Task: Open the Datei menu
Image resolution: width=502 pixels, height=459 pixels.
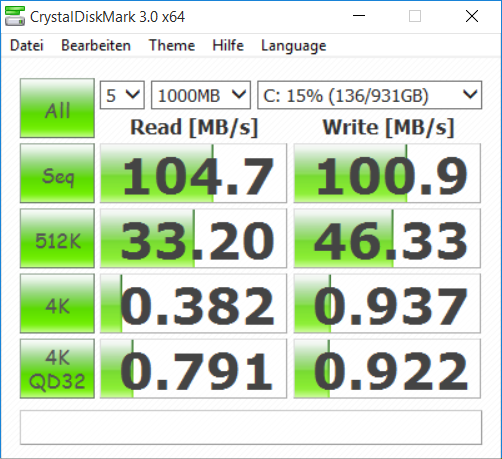Action: [x=27, y=45]
